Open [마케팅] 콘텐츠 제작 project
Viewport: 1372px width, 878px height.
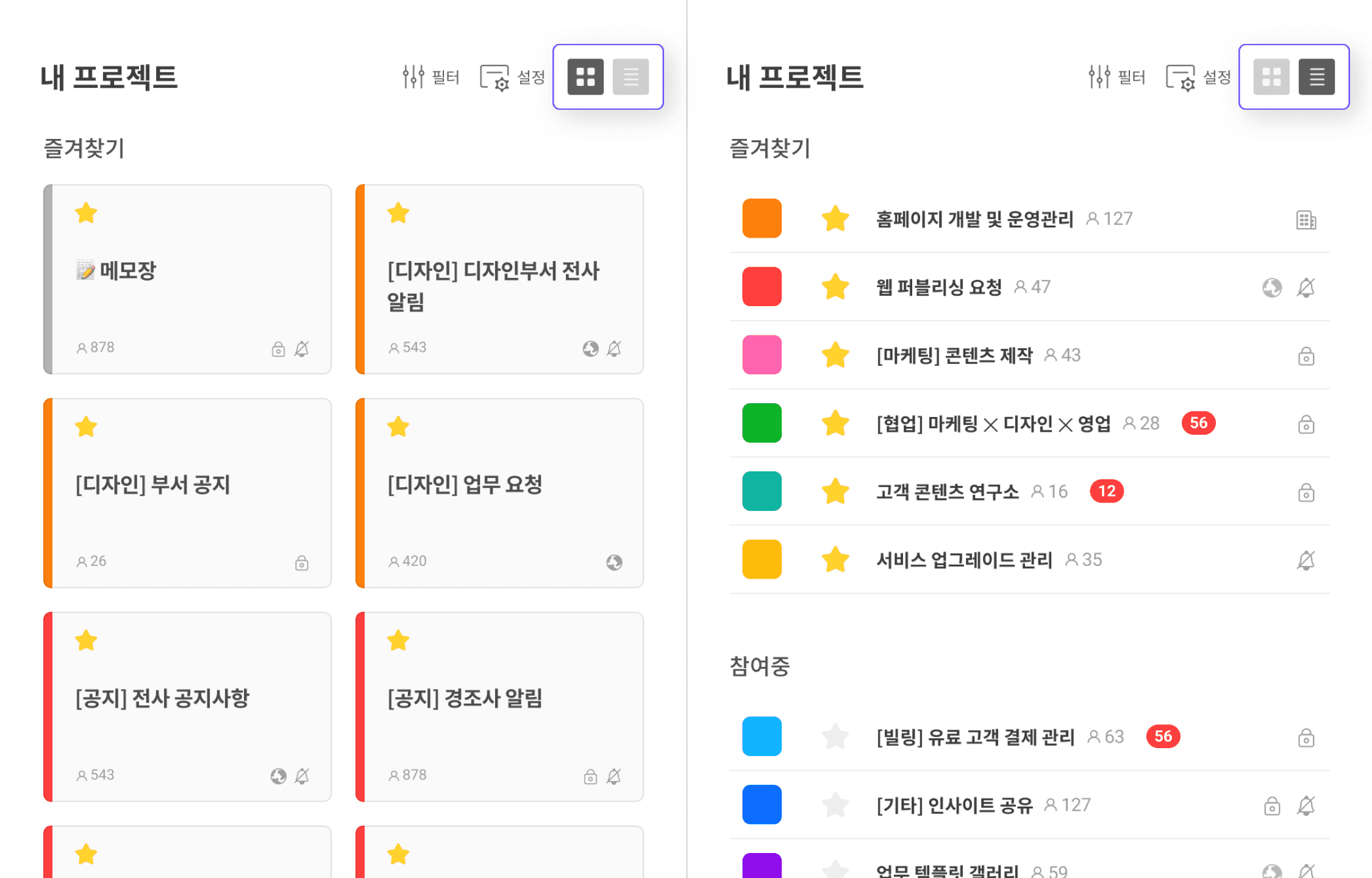[954, 355]
